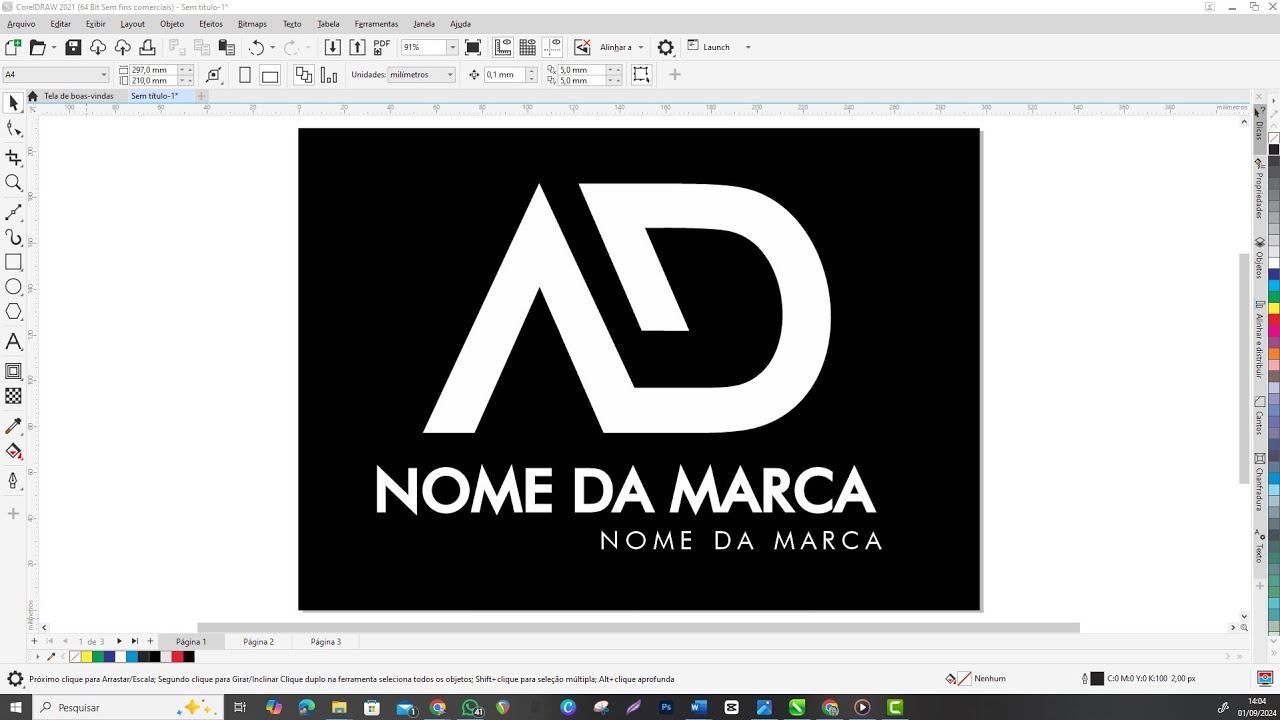The width and height of the screenshot is (1280, 720).
Task: Expand the Alinhar a dropdown
Action: [x=641, y=47]
